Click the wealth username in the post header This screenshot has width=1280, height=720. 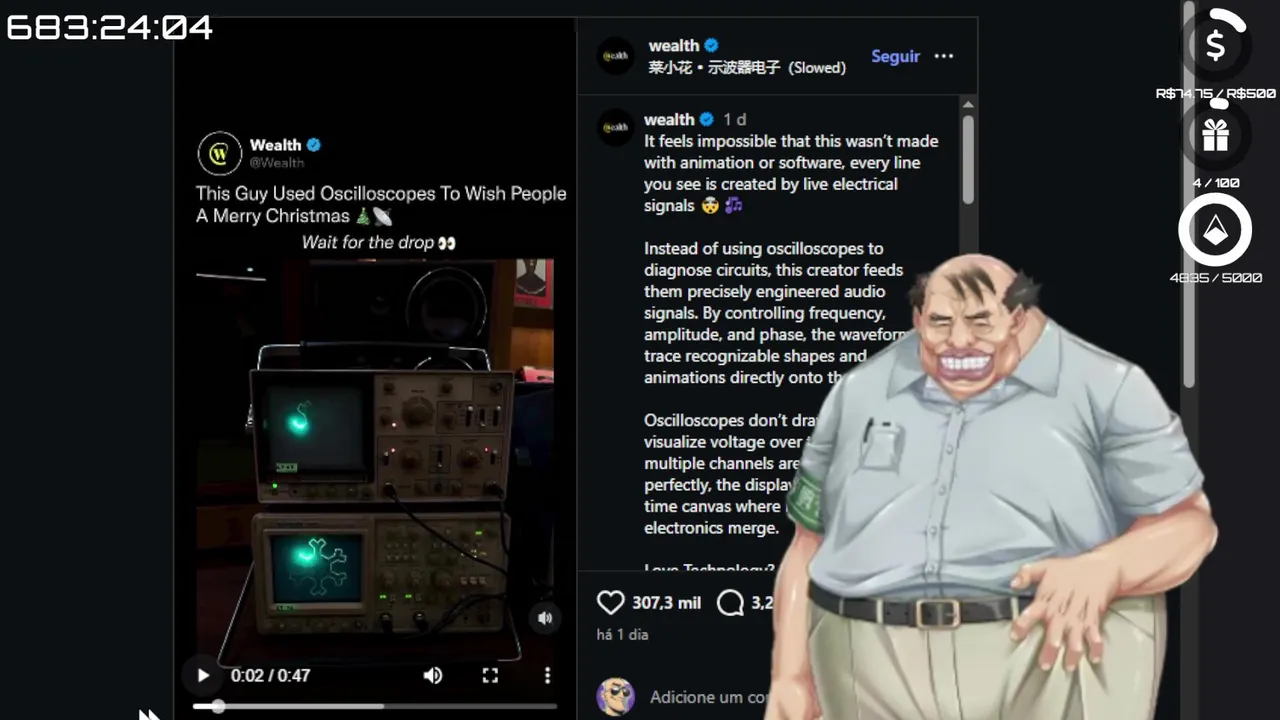674,45
